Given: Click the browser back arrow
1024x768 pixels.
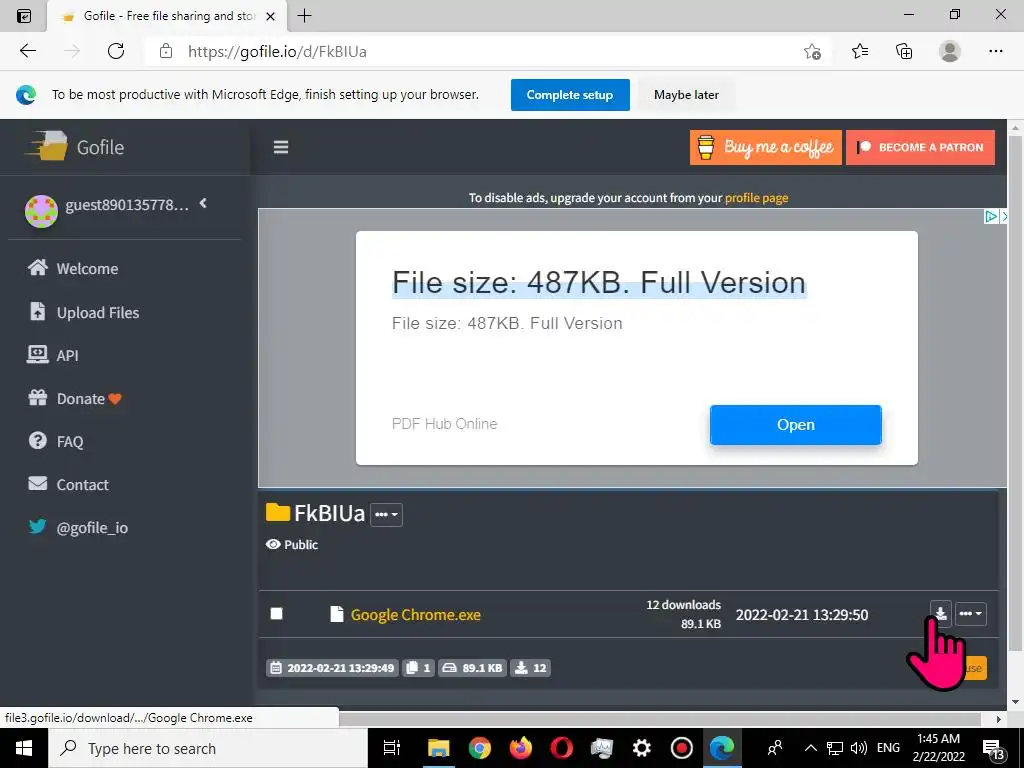Looking at the screenshot, I should 27,51.
